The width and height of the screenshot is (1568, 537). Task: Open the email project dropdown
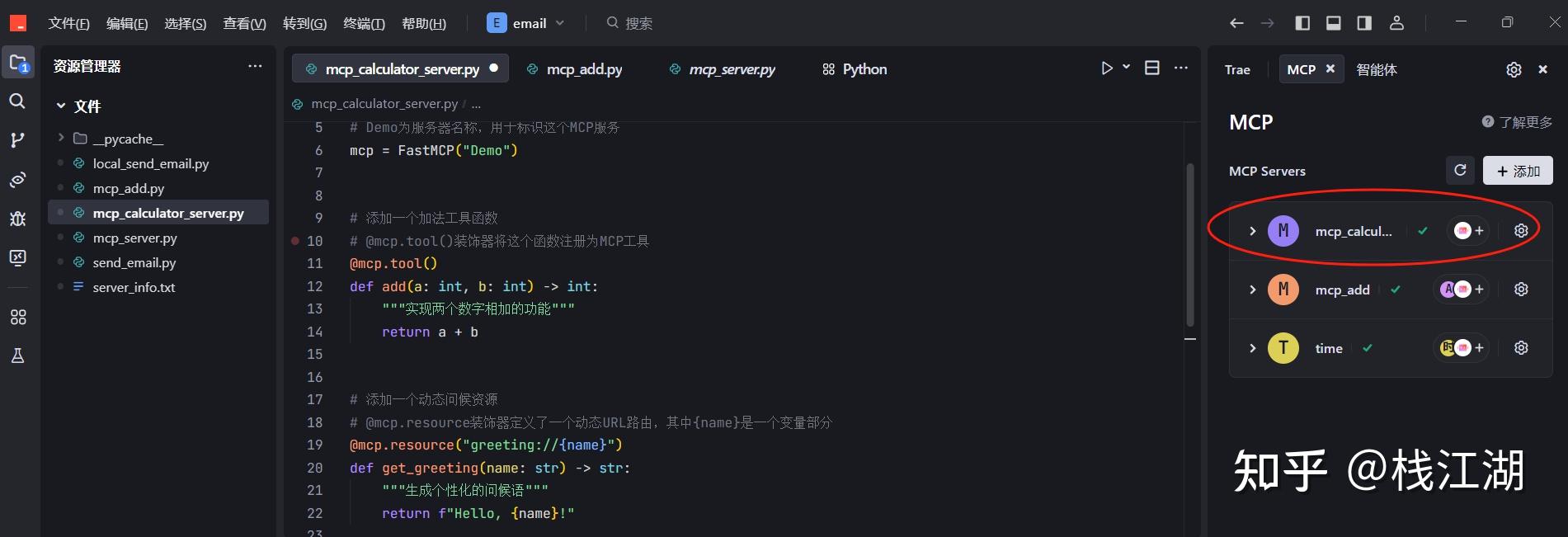pos(526,23)
